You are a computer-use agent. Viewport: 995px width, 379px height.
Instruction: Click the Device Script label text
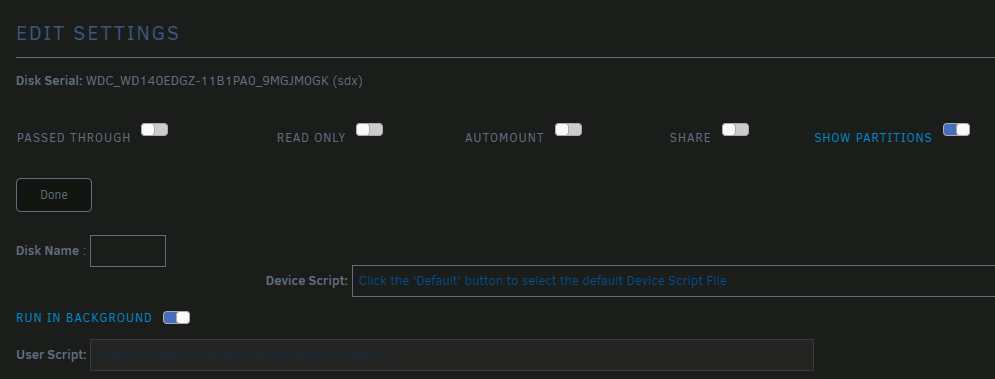coord(306,281)
